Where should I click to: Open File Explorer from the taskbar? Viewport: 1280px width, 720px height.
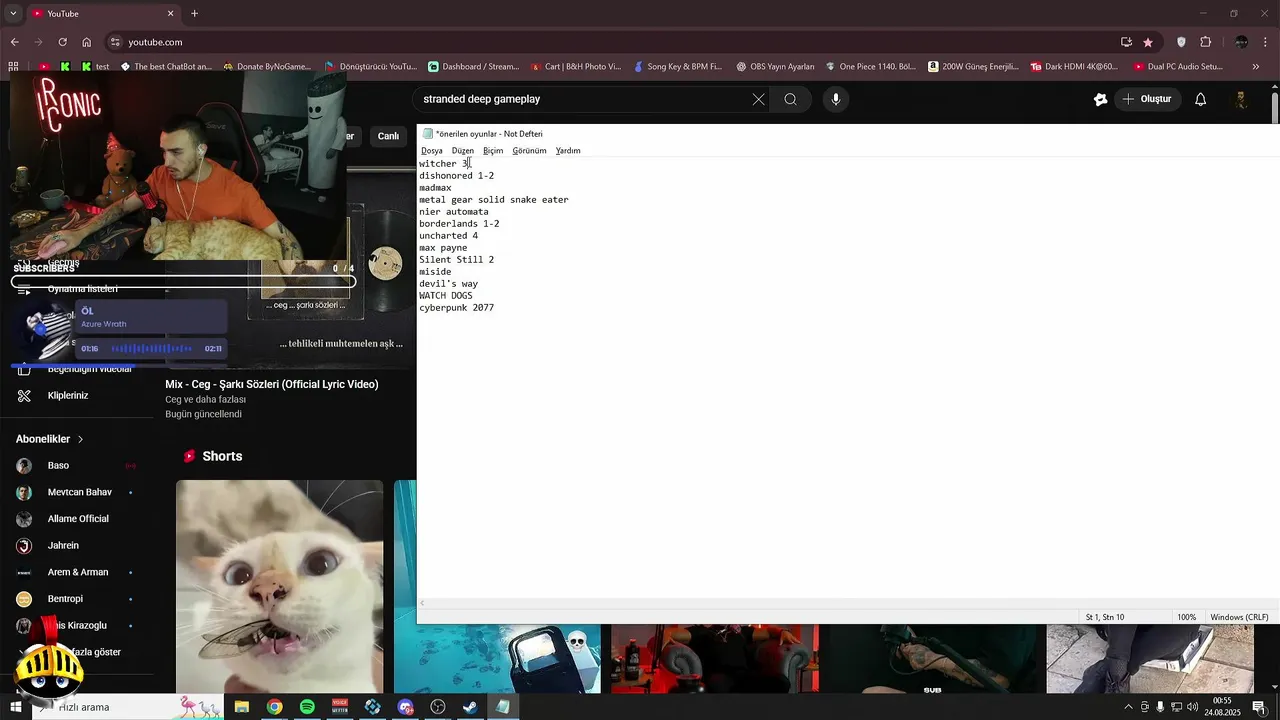click(x=241, y=707)
